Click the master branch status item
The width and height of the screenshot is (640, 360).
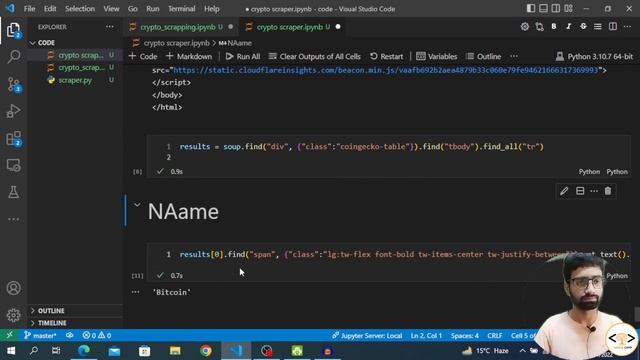pyautogui.click(x=40, y=336)
